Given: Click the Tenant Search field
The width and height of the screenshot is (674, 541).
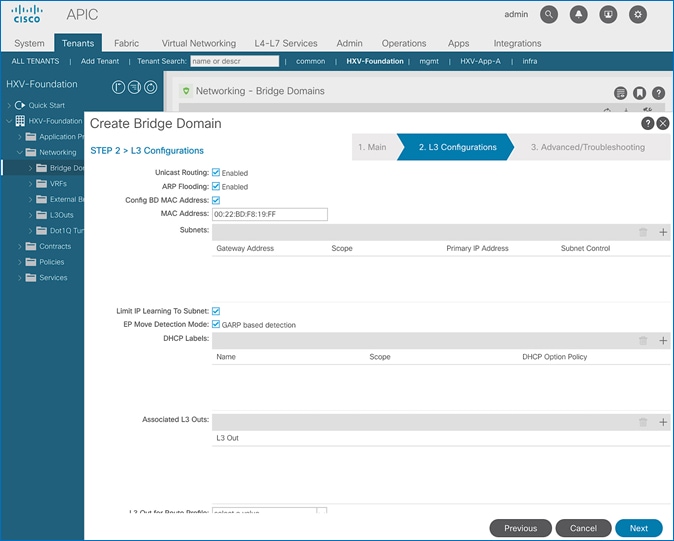Looking at the screenshot, I should click(235, 61).
